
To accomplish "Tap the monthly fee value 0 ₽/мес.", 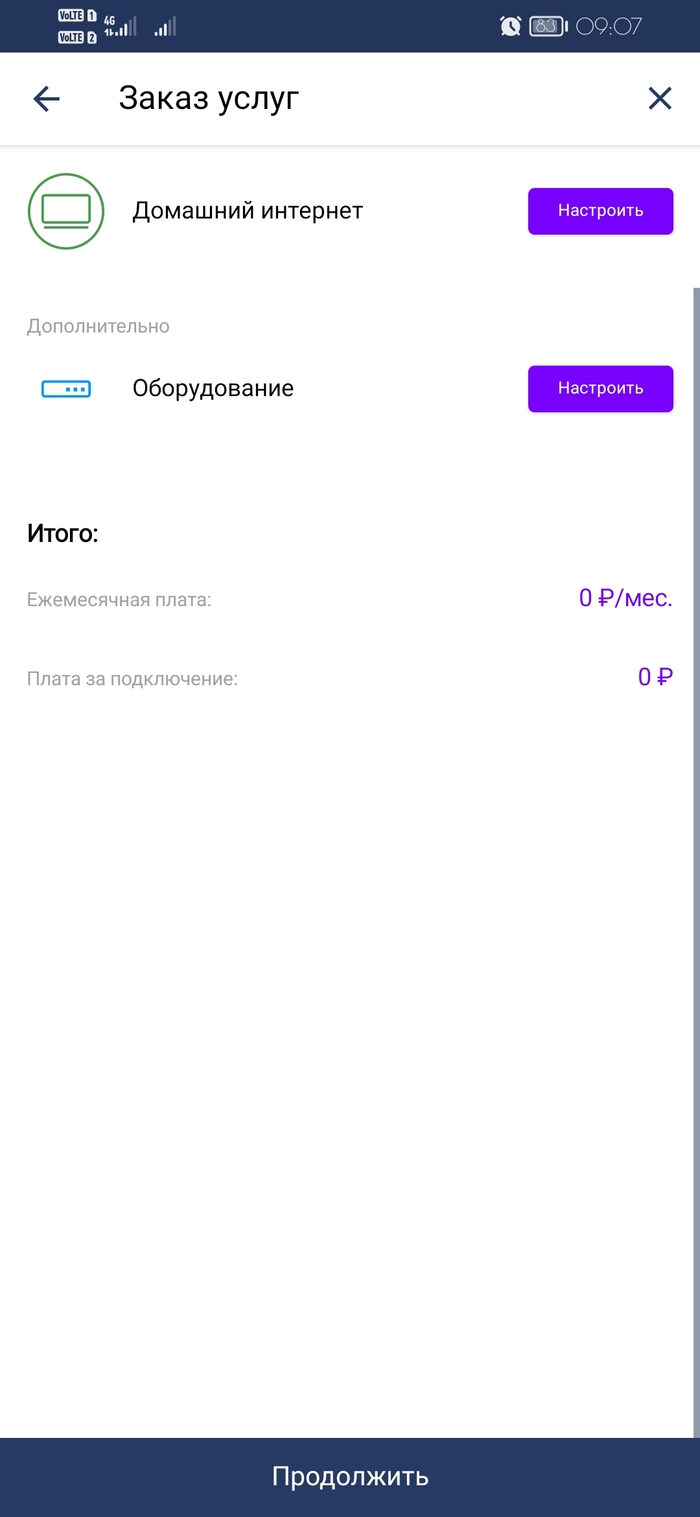I will pyautogui.click(x=626, y=599).
